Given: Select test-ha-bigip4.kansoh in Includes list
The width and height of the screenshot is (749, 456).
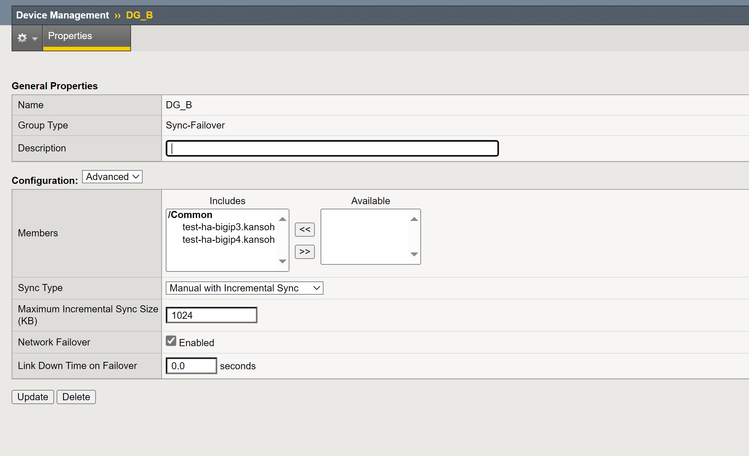Looking at the screenshot, I should 228,240.
